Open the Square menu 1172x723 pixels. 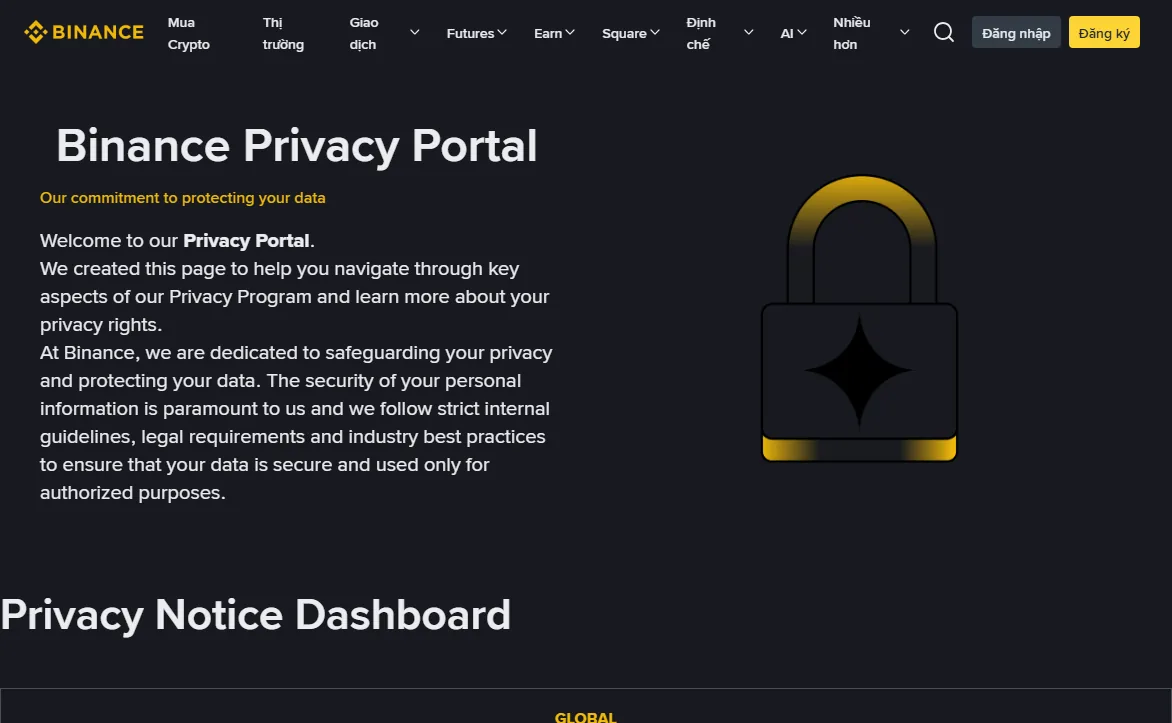point(624,33)
